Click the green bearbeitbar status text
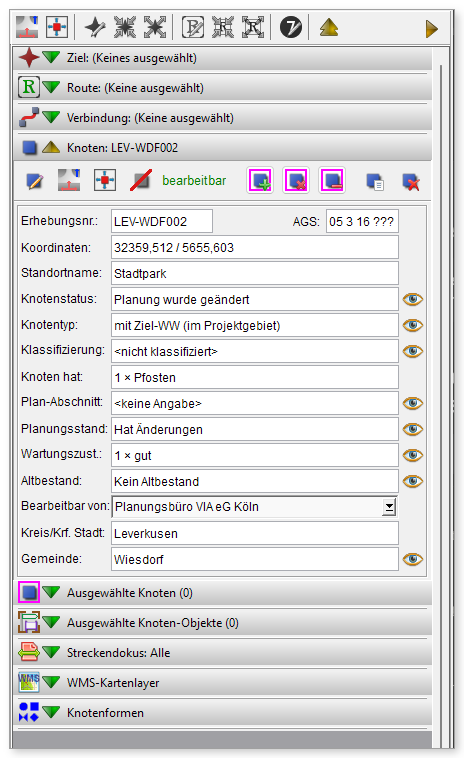The height and width of the screenshot is (758, 464). point(194,181)
